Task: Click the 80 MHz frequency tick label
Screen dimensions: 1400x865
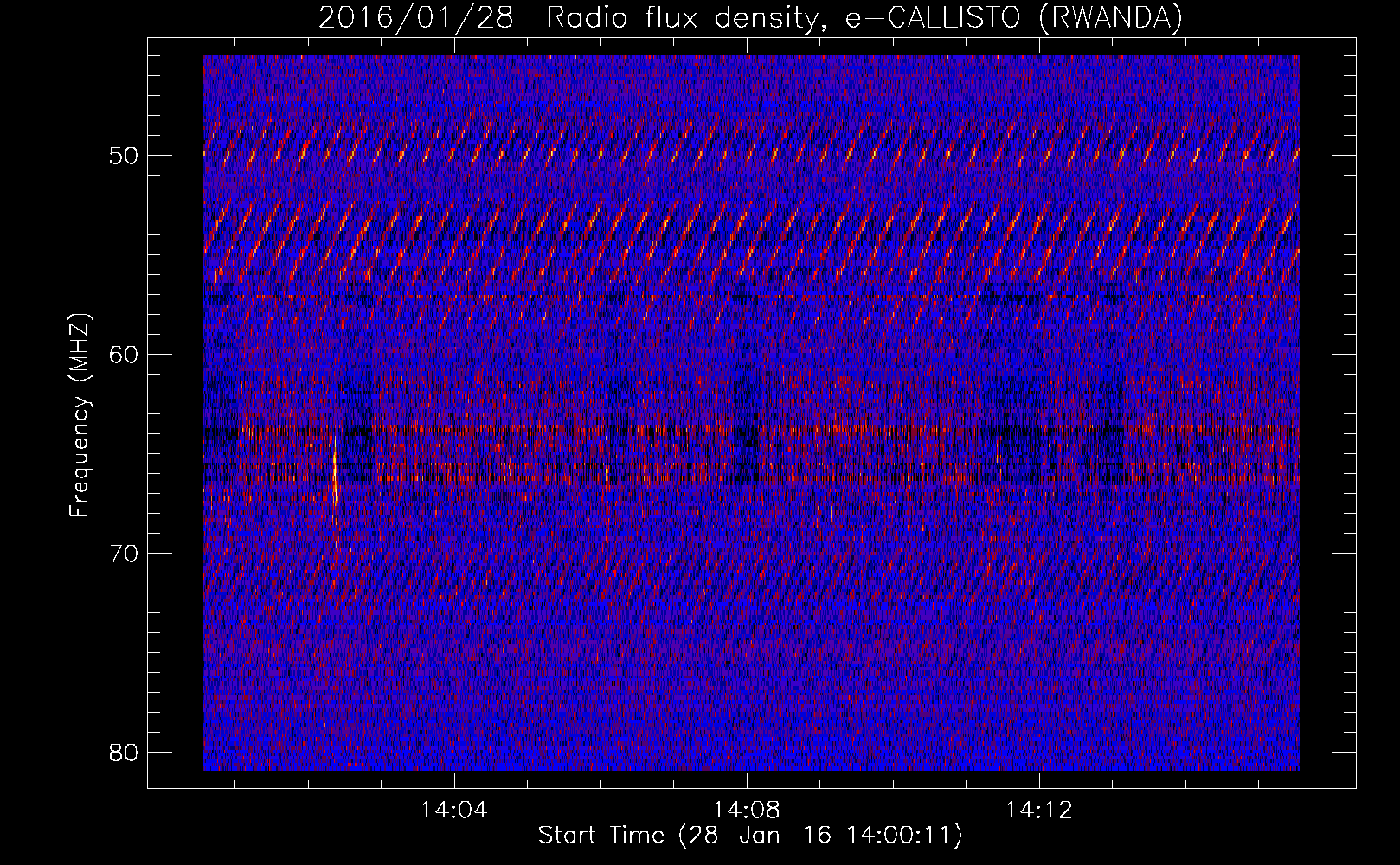Action: (x=125, y=753)
